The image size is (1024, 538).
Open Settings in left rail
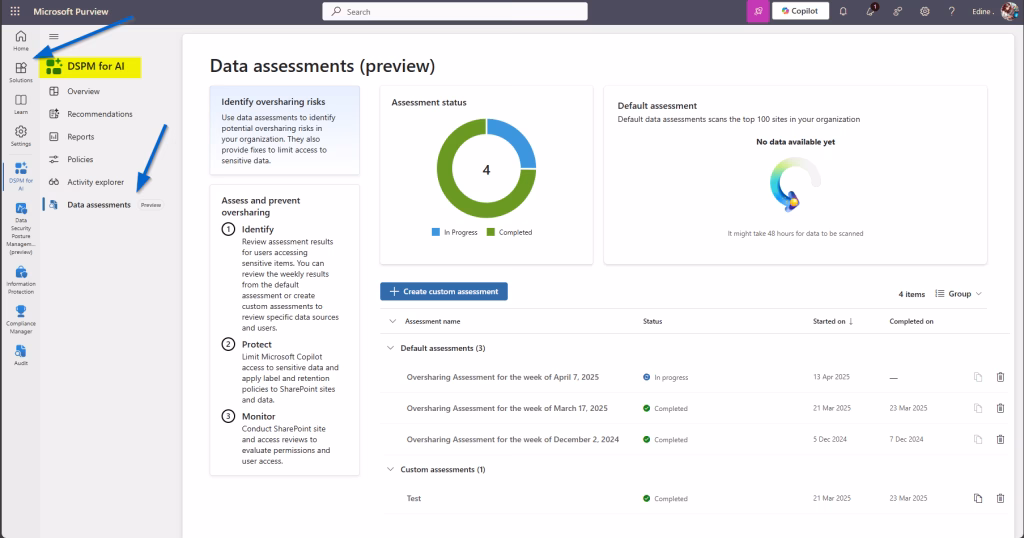pos(21,136)
